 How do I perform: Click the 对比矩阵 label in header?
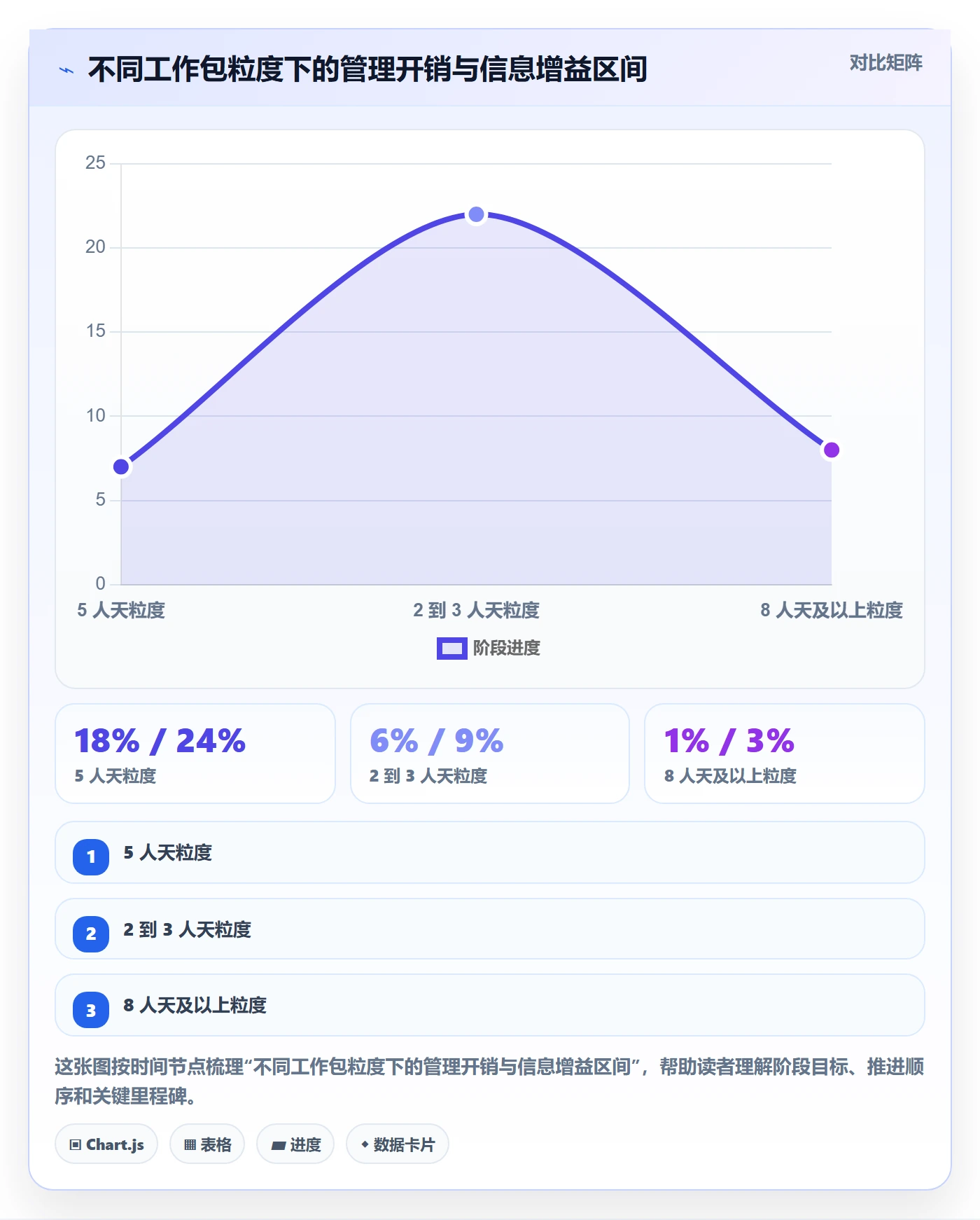point(885,63)
